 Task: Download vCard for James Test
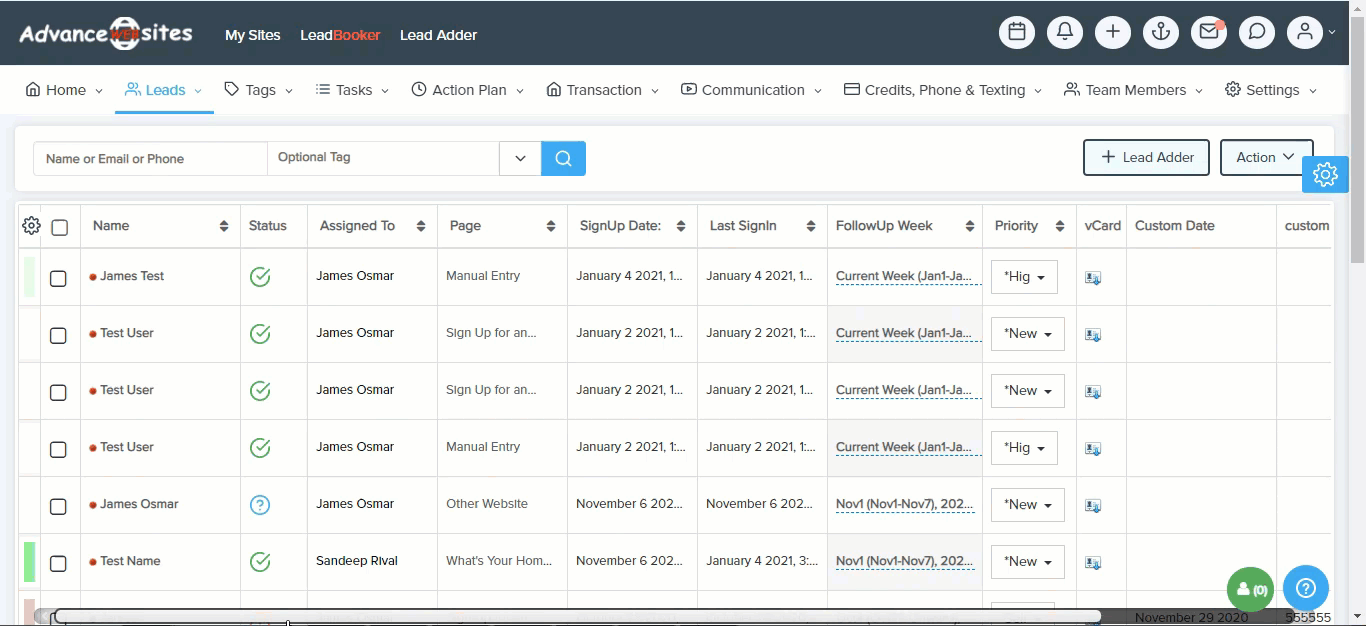1093,278
